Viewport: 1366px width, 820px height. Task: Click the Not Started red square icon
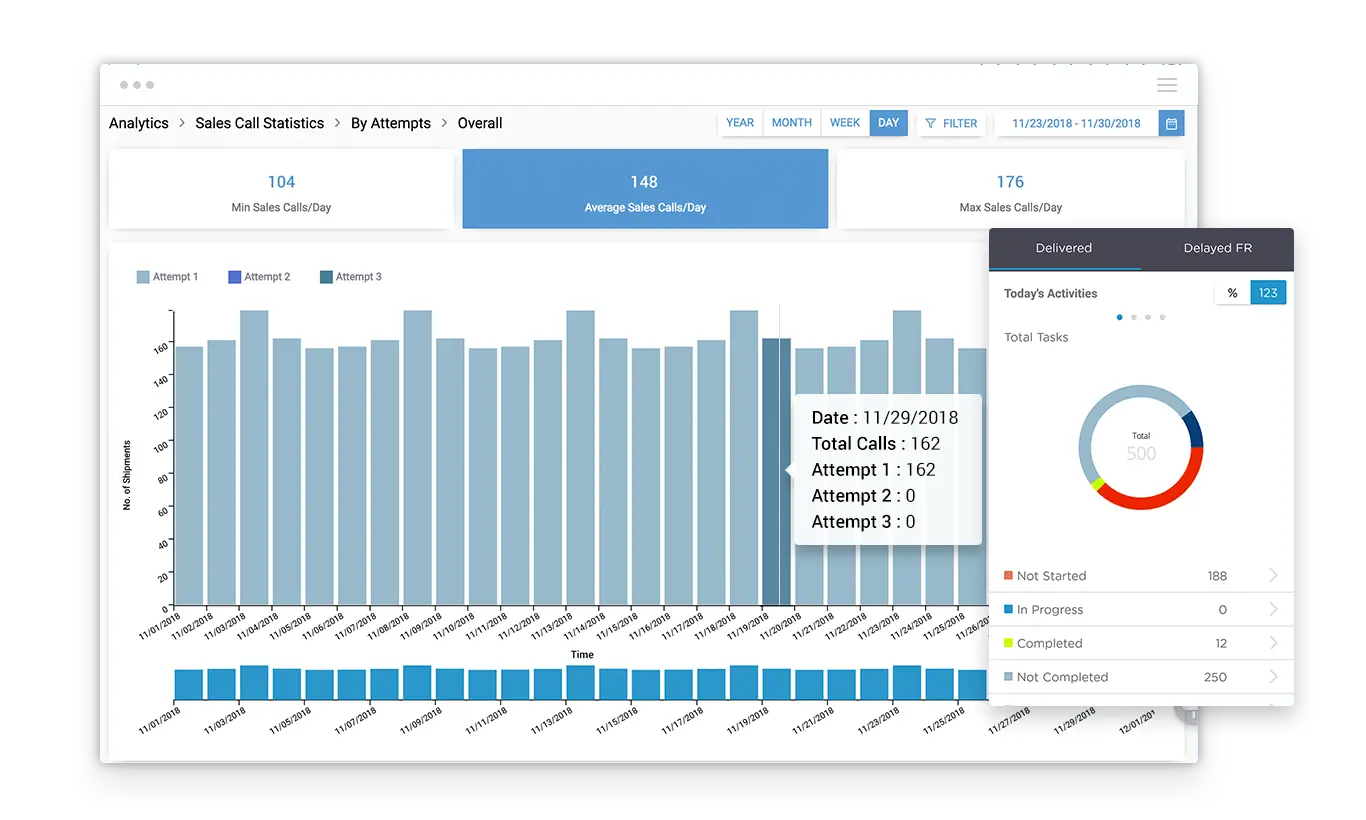(1008, 575)
